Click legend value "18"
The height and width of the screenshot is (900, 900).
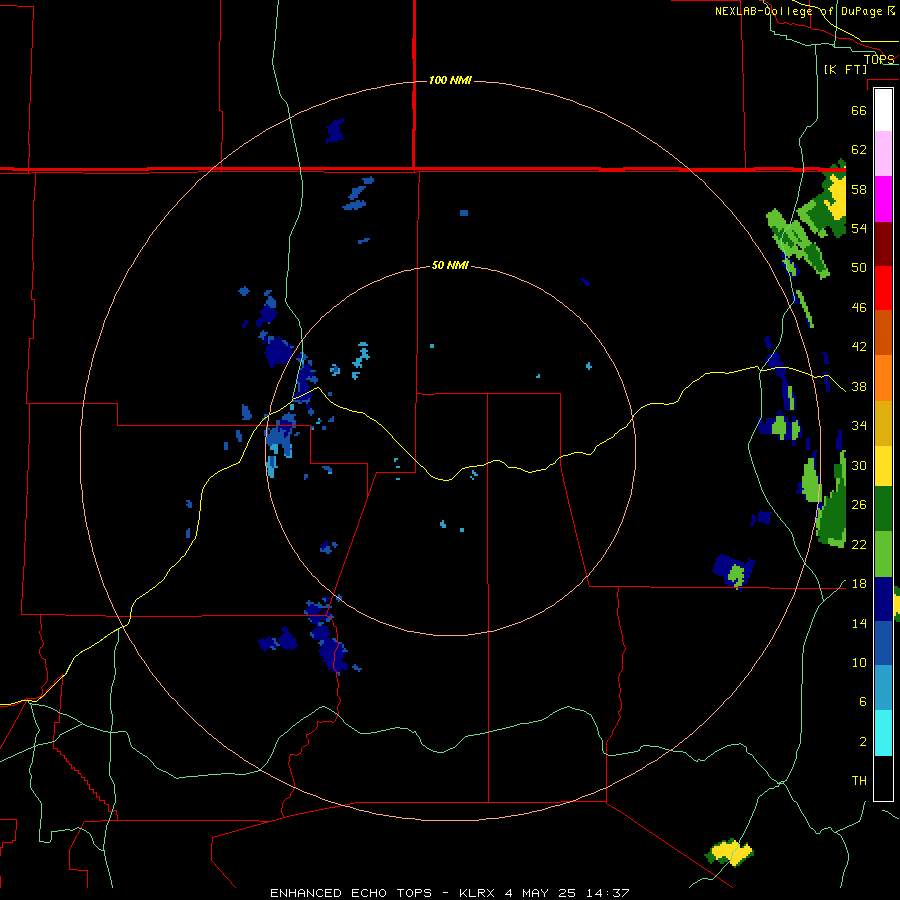pos(859,584)
